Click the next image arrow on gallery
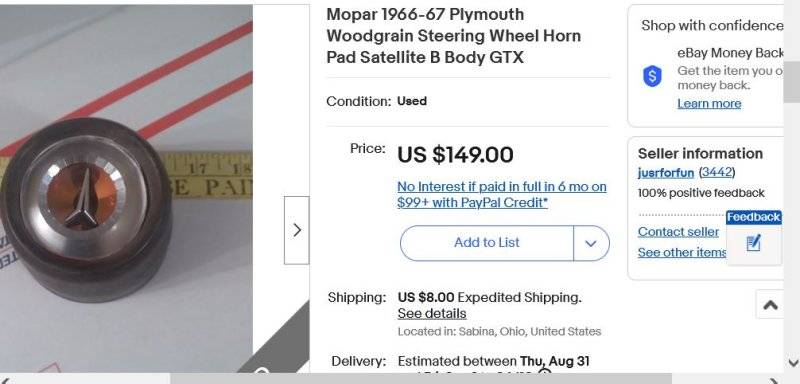This screenshot has width=800, height=384. [296, 230]
